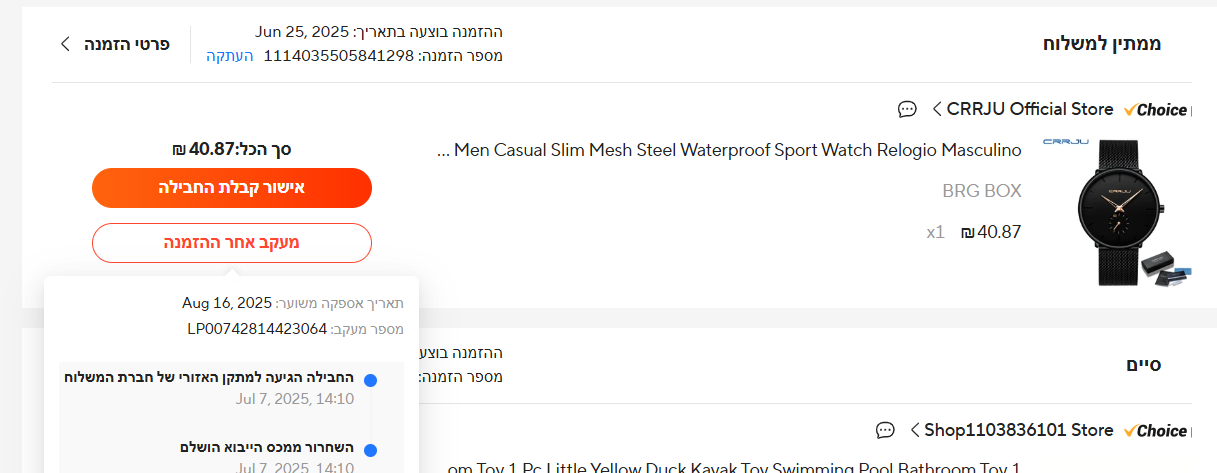Click tracking number LP00742814423064
The height and width of the screenshot is (473, 1217).
click(257, 328)
